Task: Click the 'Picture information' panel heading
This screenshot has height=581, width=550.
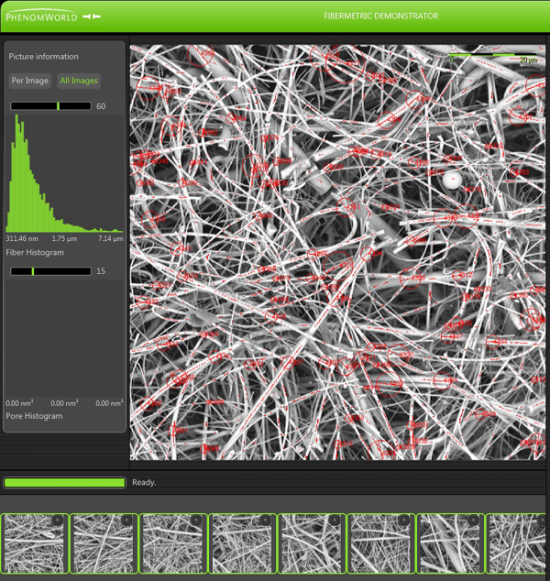Action: pyautogui.click(x=43, y=57)
